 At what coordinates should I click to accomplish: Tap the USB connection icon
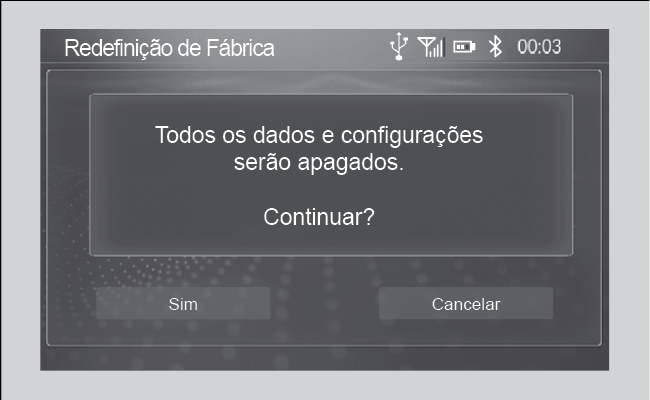coord(399,46)
